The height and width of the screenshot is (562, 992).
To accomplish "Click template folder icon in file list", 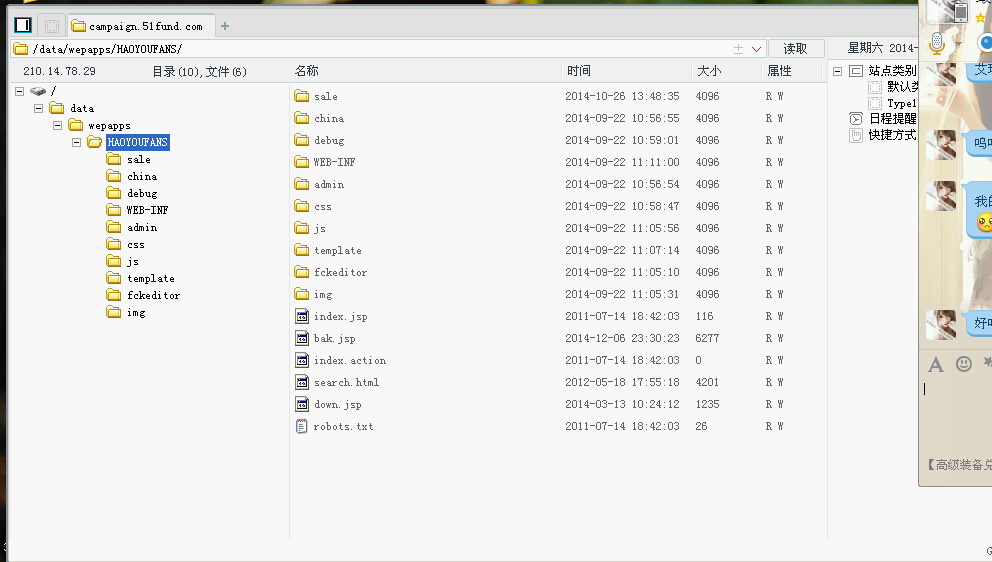I will pyautogui.click(x=302, y=250).
